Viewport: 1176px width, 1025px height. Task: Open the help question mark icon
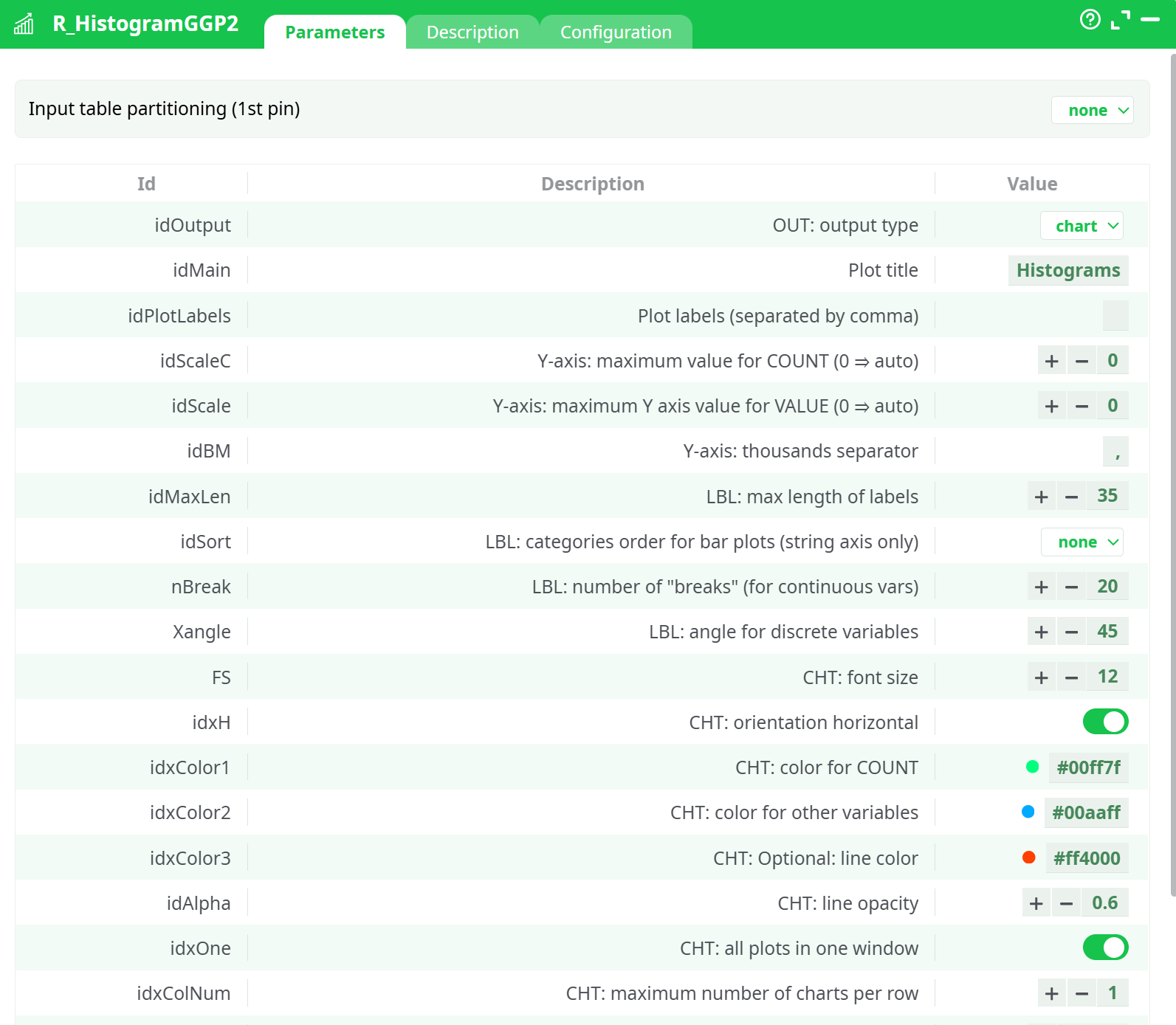coord(1090,19)
